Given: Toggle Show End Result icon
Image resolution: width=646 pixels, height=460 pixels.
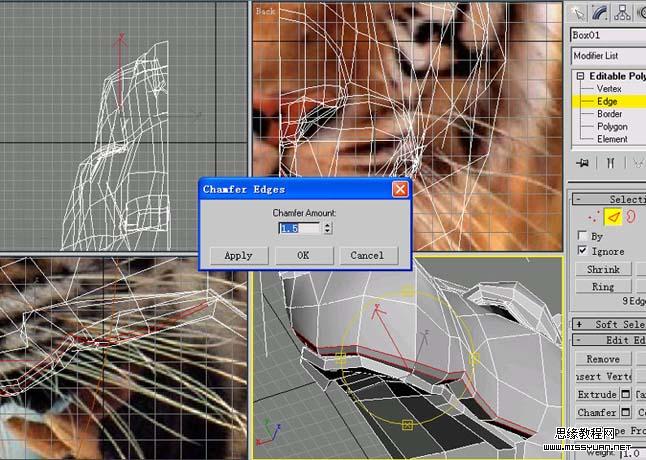Looking at the screenshot, I should point(611,163).
